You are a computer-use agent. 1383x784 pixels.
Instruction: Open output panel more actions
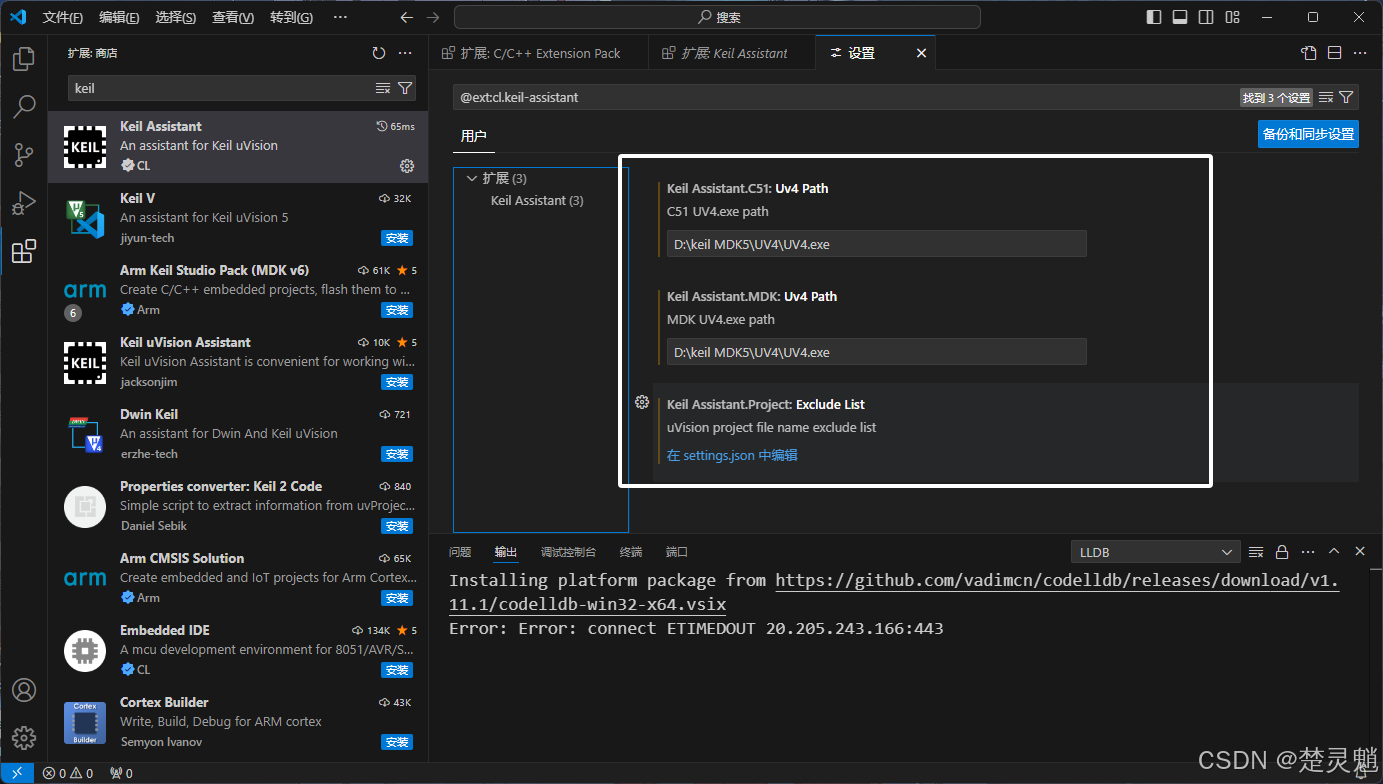coord(1308,552)
